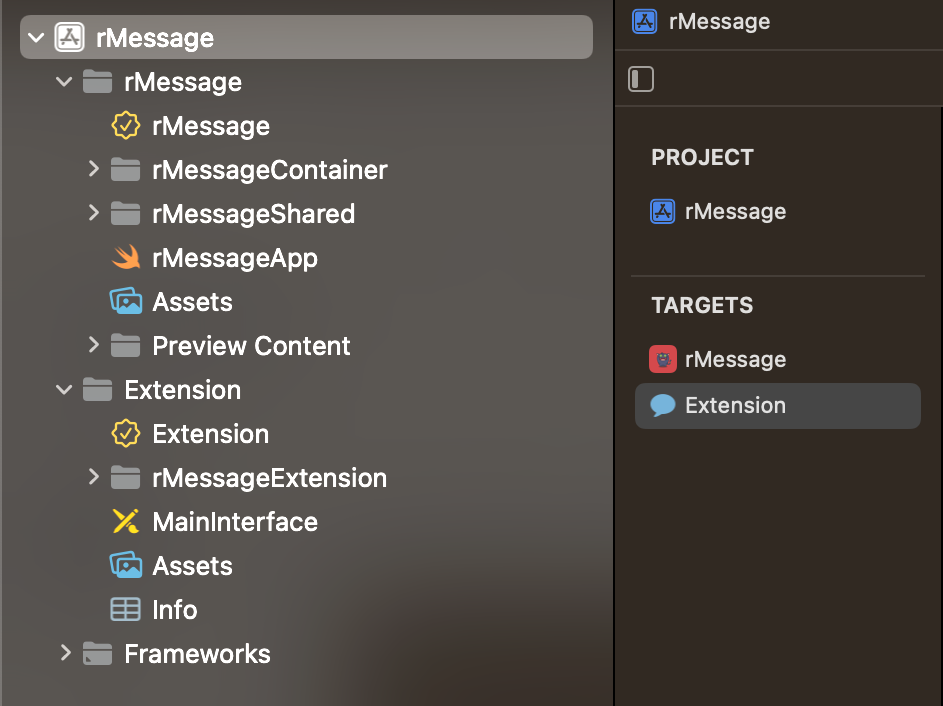Open the Info plist table icon
This screenshot has width=943, height=706.
[125, 610]
